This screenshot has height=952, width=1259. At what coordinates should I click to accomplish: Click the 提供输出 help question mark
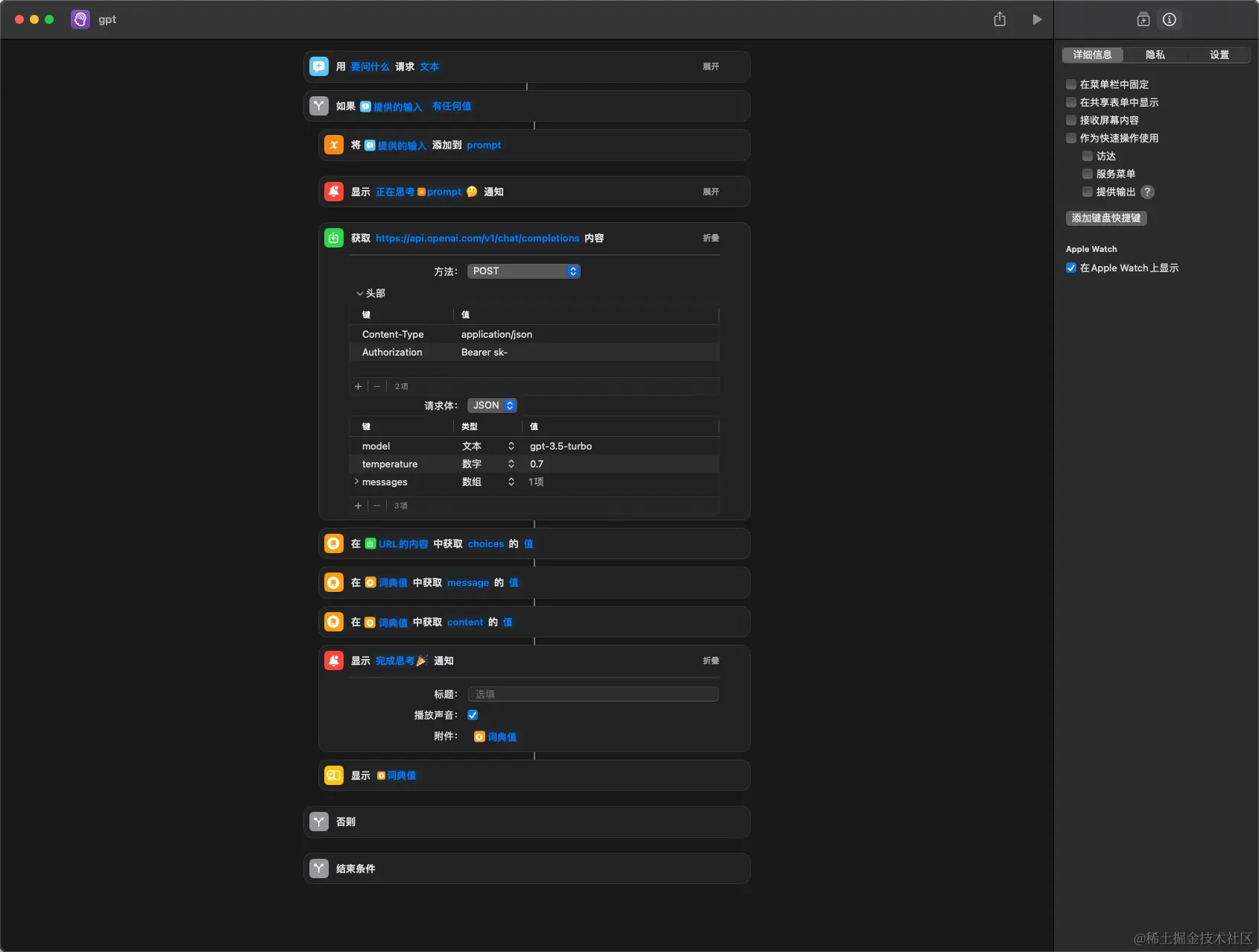coord(1148,192)
